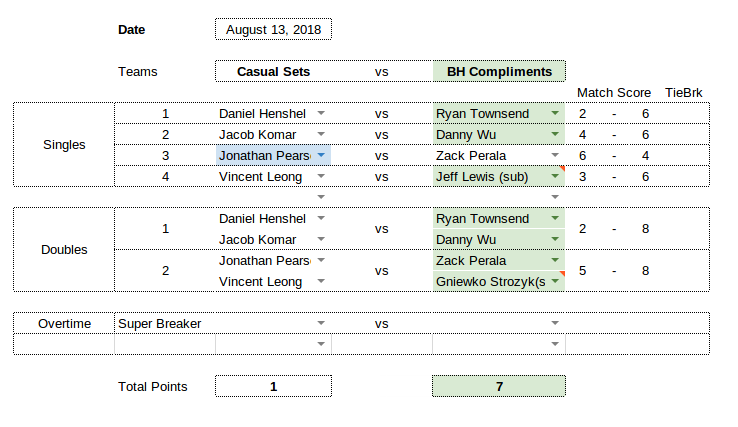
Task: Click comment marker on Jeff Lewis cell
Action: point(562,168)
